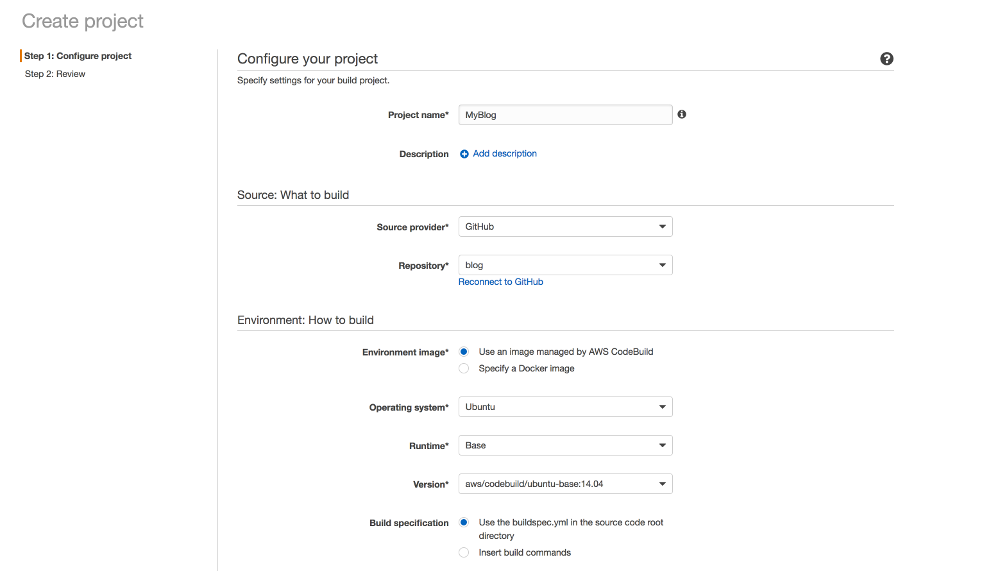Screen dimensions: 1000x571
Task: Select image managed by AWS CodeBuild option
Action: coord(464,352)
